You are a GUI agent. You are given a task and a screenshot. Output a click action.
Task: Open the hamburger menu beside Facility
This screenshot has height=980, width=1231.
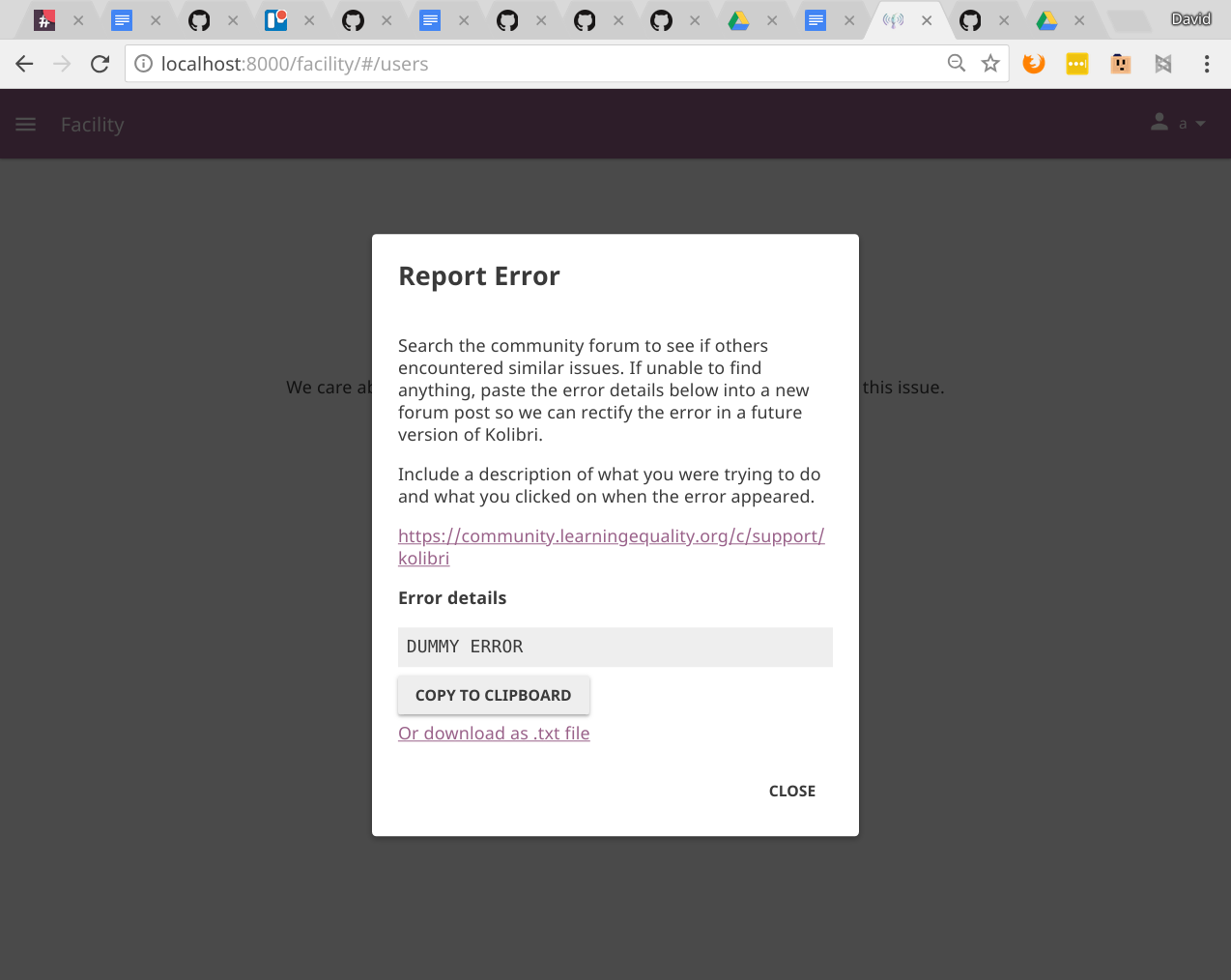pyautogui.click(x=26, y=124)
